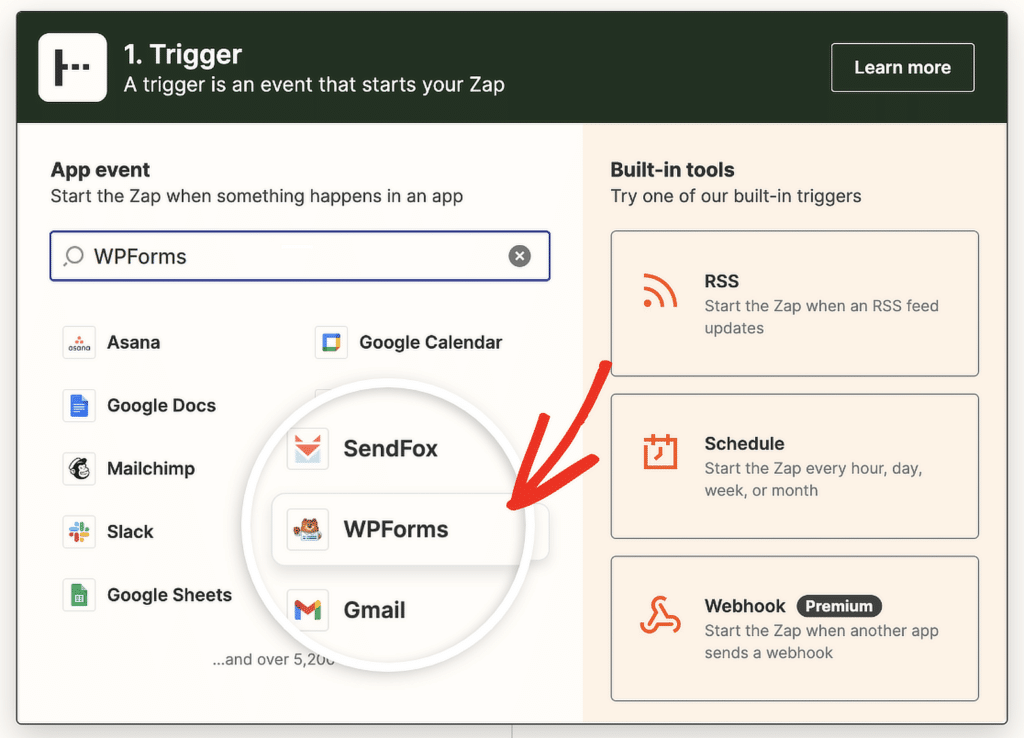Clear the WPForms search text

coord(520,256)
